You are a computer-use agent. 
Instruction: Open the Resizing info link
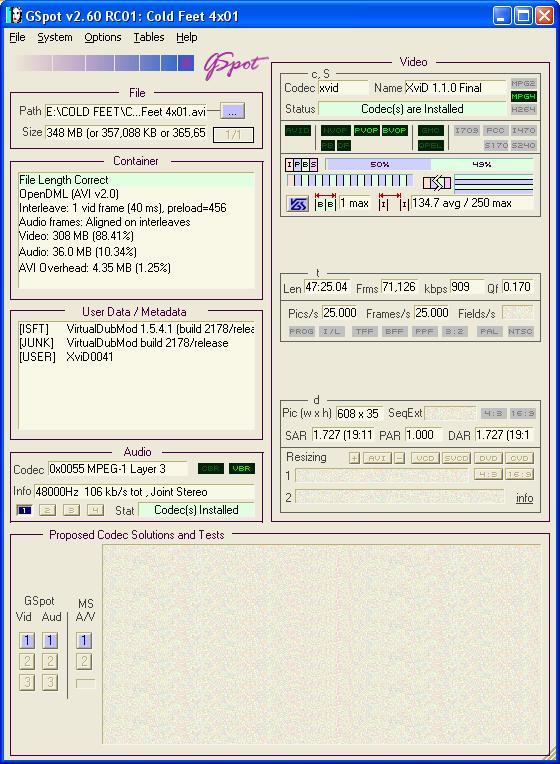[x=524, y=498]
